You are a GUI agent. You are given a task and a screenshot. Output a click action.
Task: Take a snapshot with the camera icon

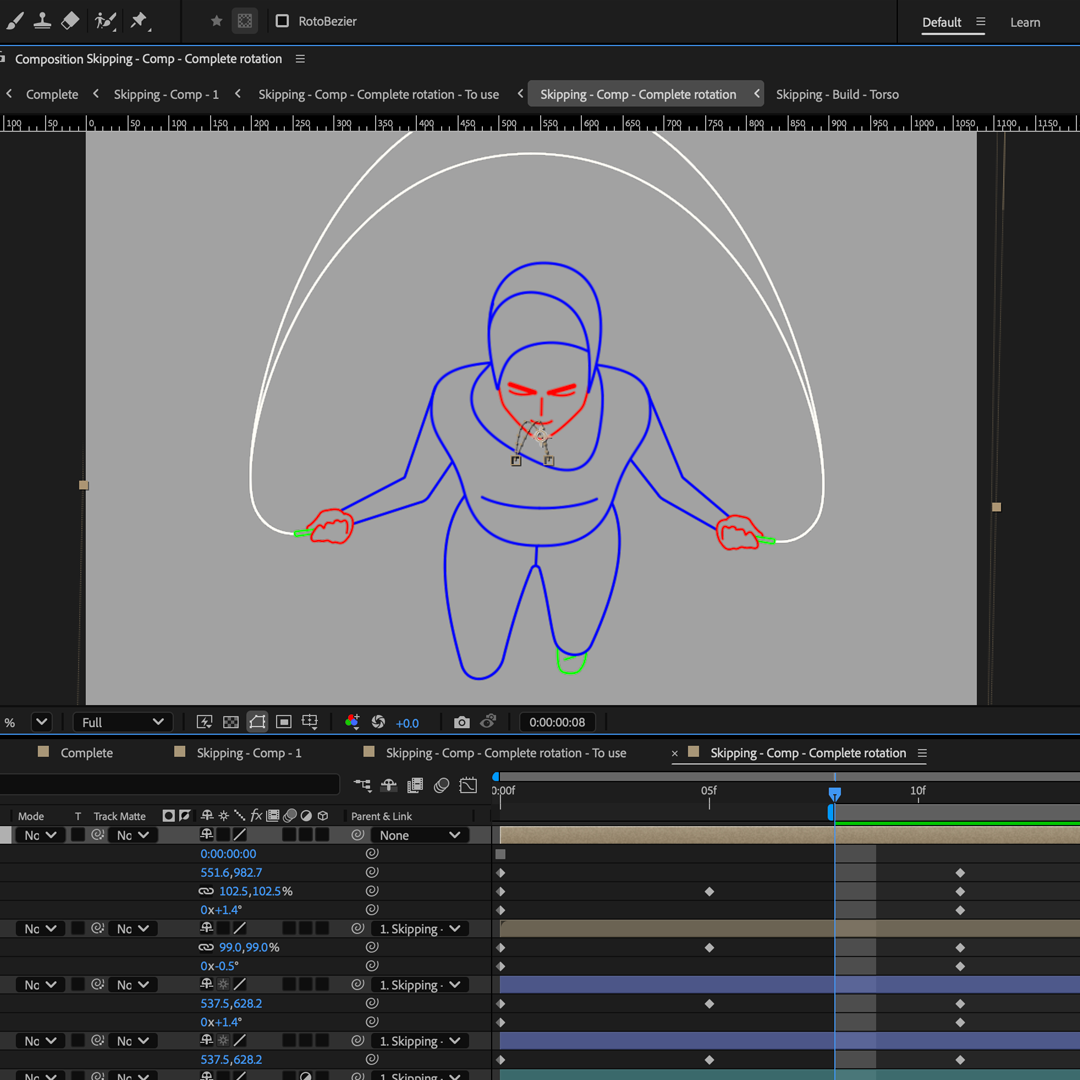click(461, 722)
